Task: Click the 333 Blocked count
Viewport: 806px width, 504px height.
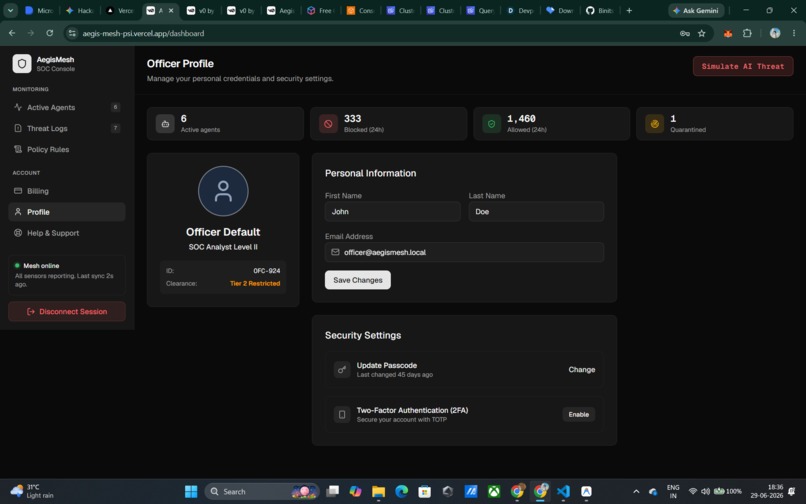Action: click(x=353, y=118)
